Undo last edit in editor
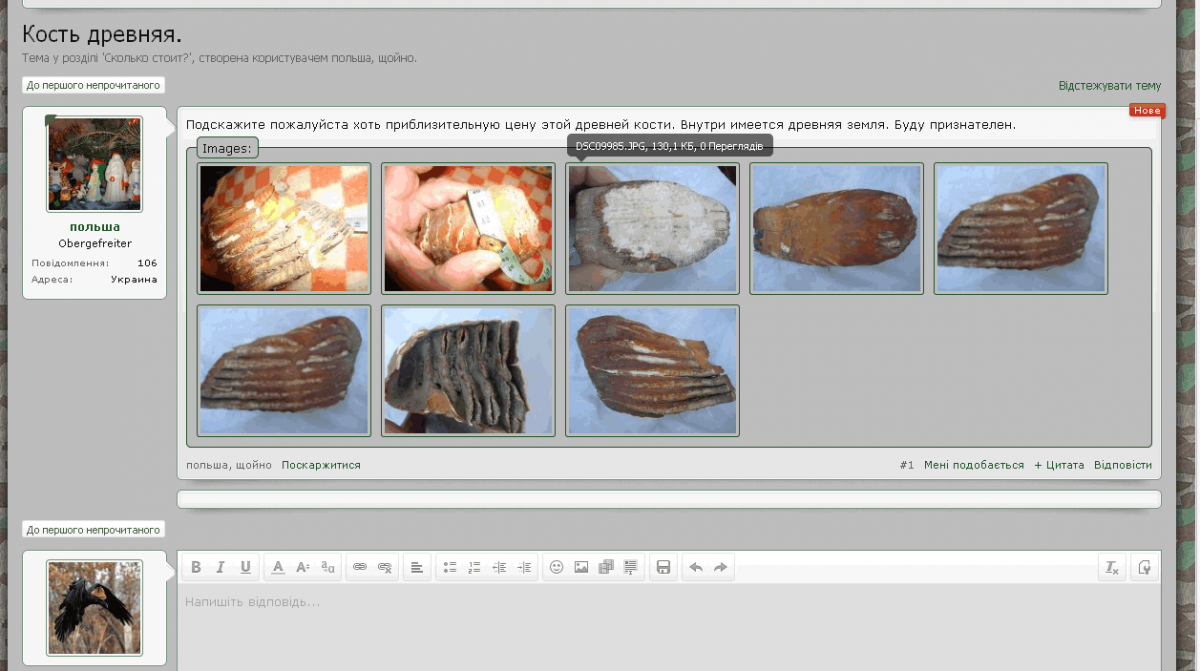Image resolution: width=1200 pixels, height=671 pixels. [696, 567]
